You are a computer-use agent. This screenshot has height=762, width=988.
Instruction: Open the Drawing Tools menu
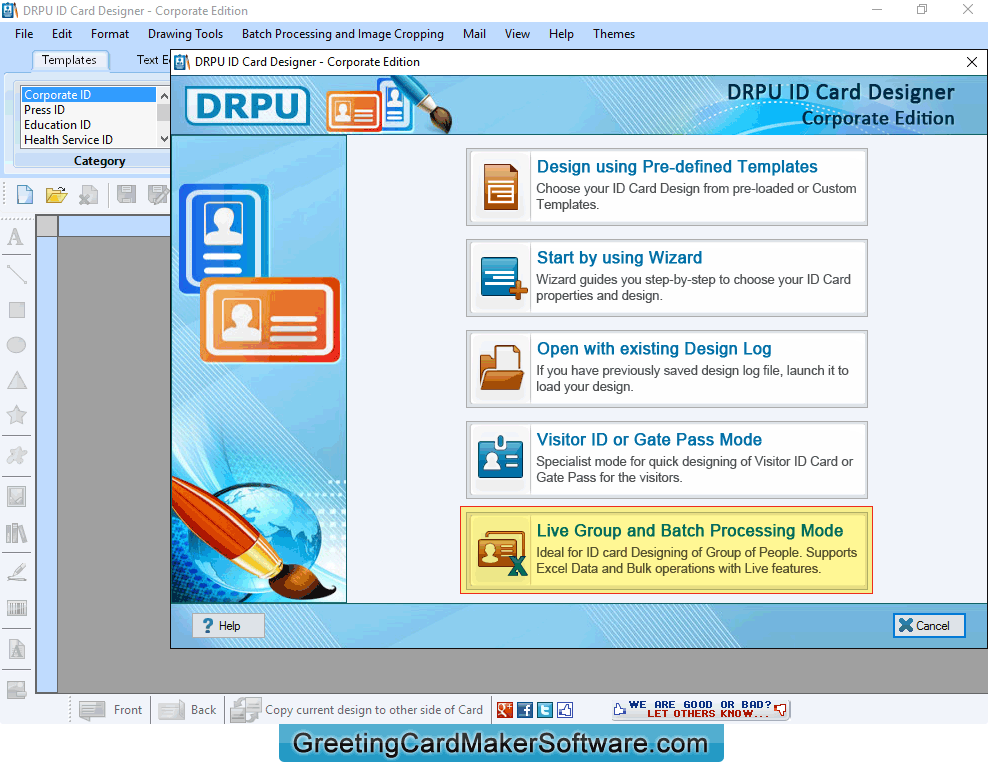(x=185, y=34)
